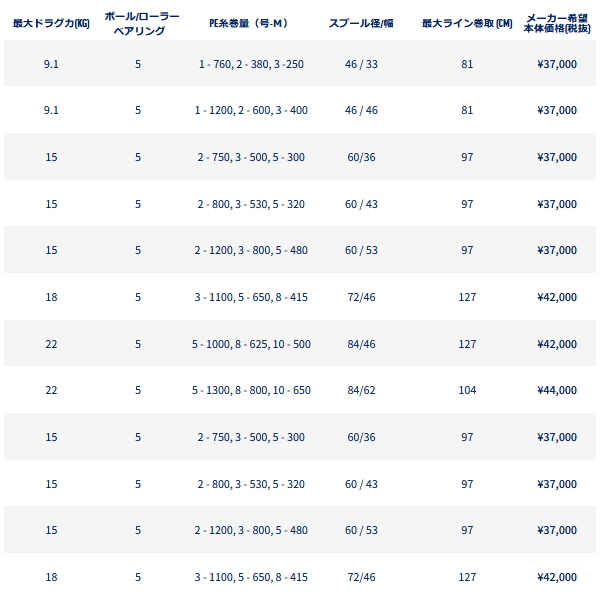Select the PE line cell '1 - 760, 2 - 380, 3 -250'
Screen dimensions: 600x600
point(250,65)
